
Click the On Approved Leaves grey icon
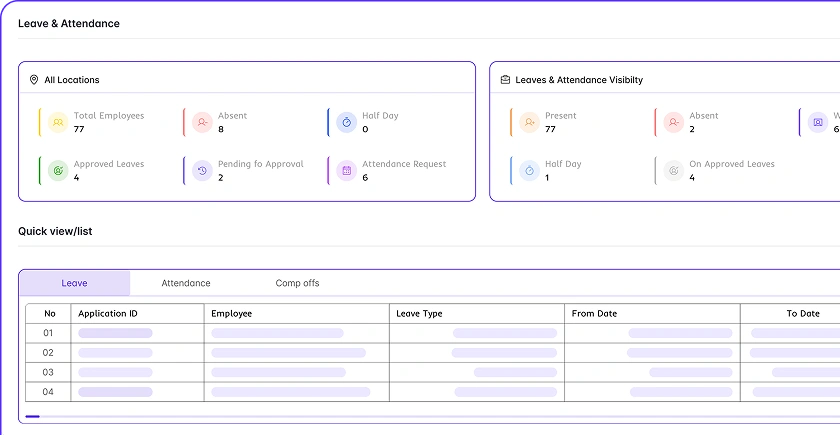(674, 171)
